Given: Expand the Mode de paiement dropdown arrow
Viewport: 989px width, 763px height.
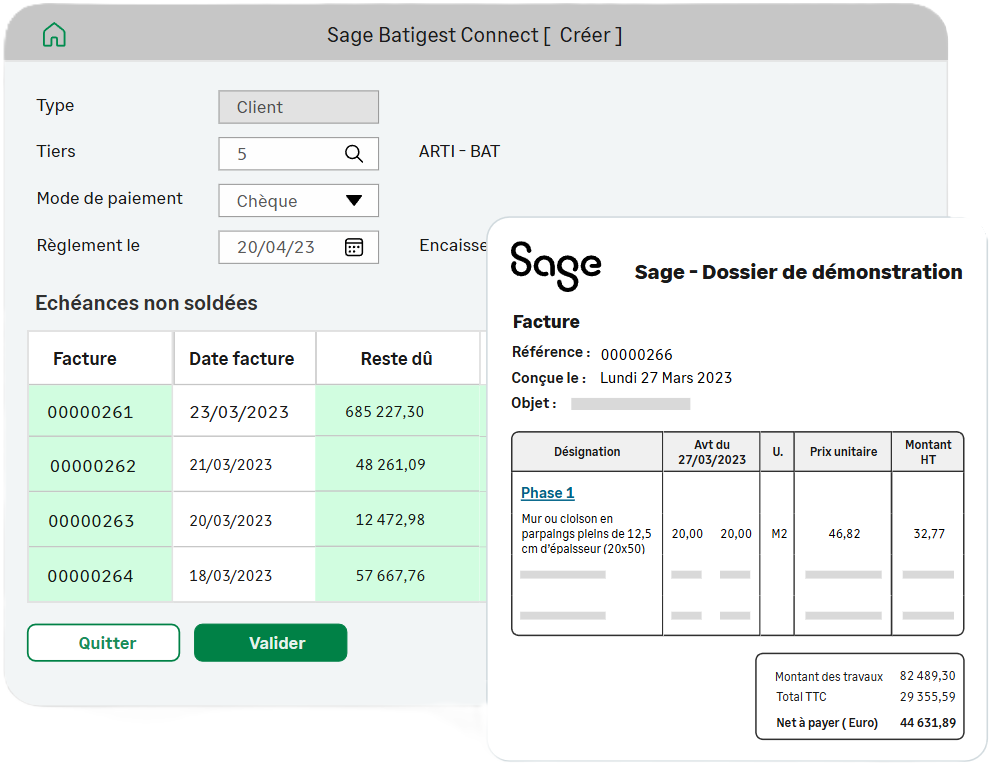Looking at the screenshot, I should click(354, 200).
